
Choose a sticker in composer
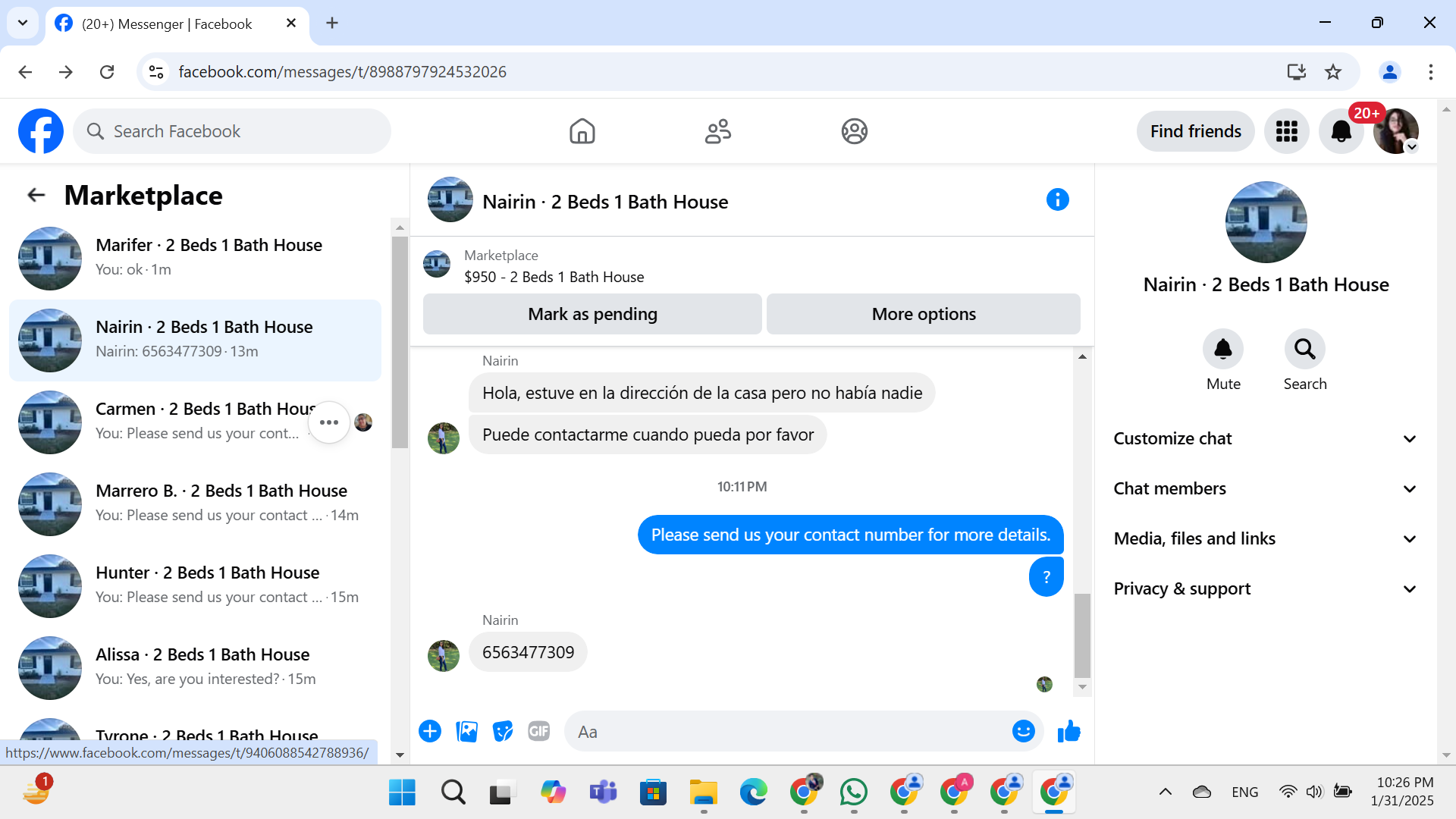point(503,731)
